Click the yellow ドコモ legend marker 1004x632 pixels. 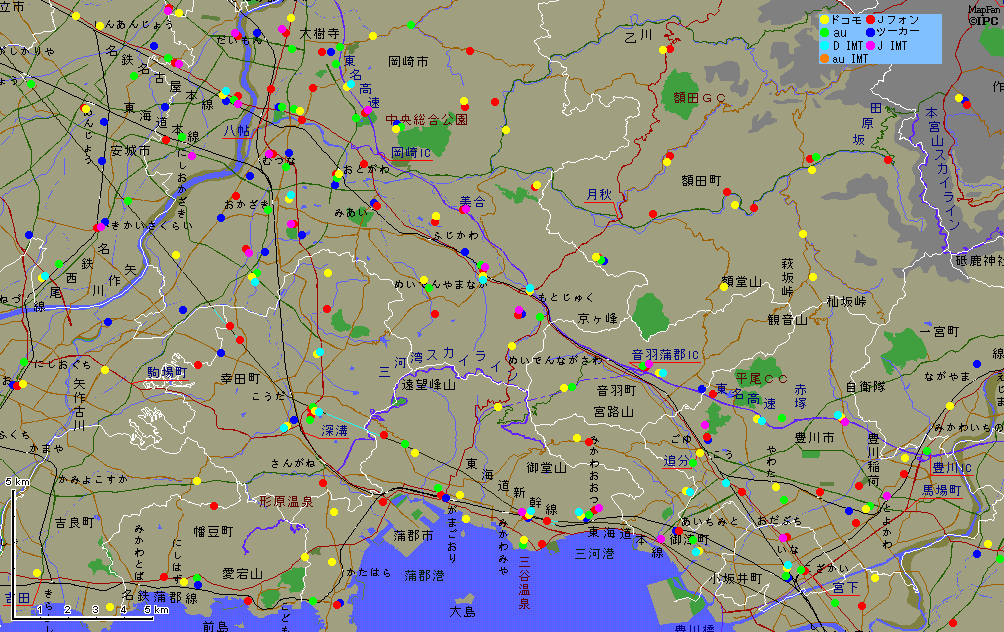point(824,20)
